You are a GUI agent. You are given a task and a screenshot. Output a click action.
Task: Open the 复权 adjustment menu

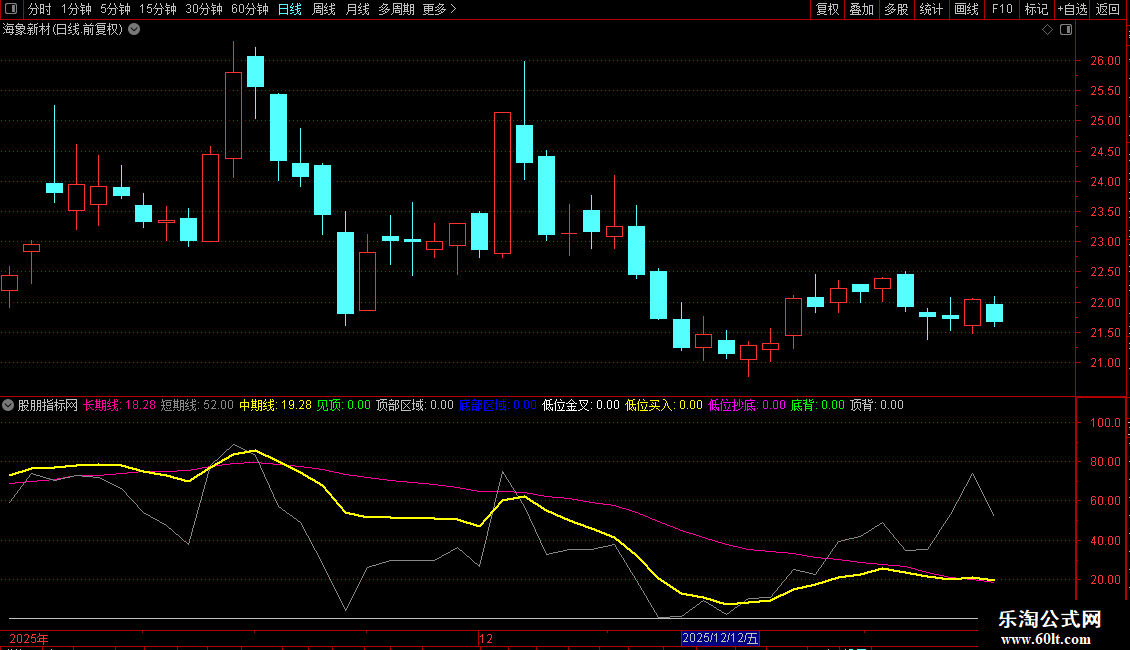point(827,9)
